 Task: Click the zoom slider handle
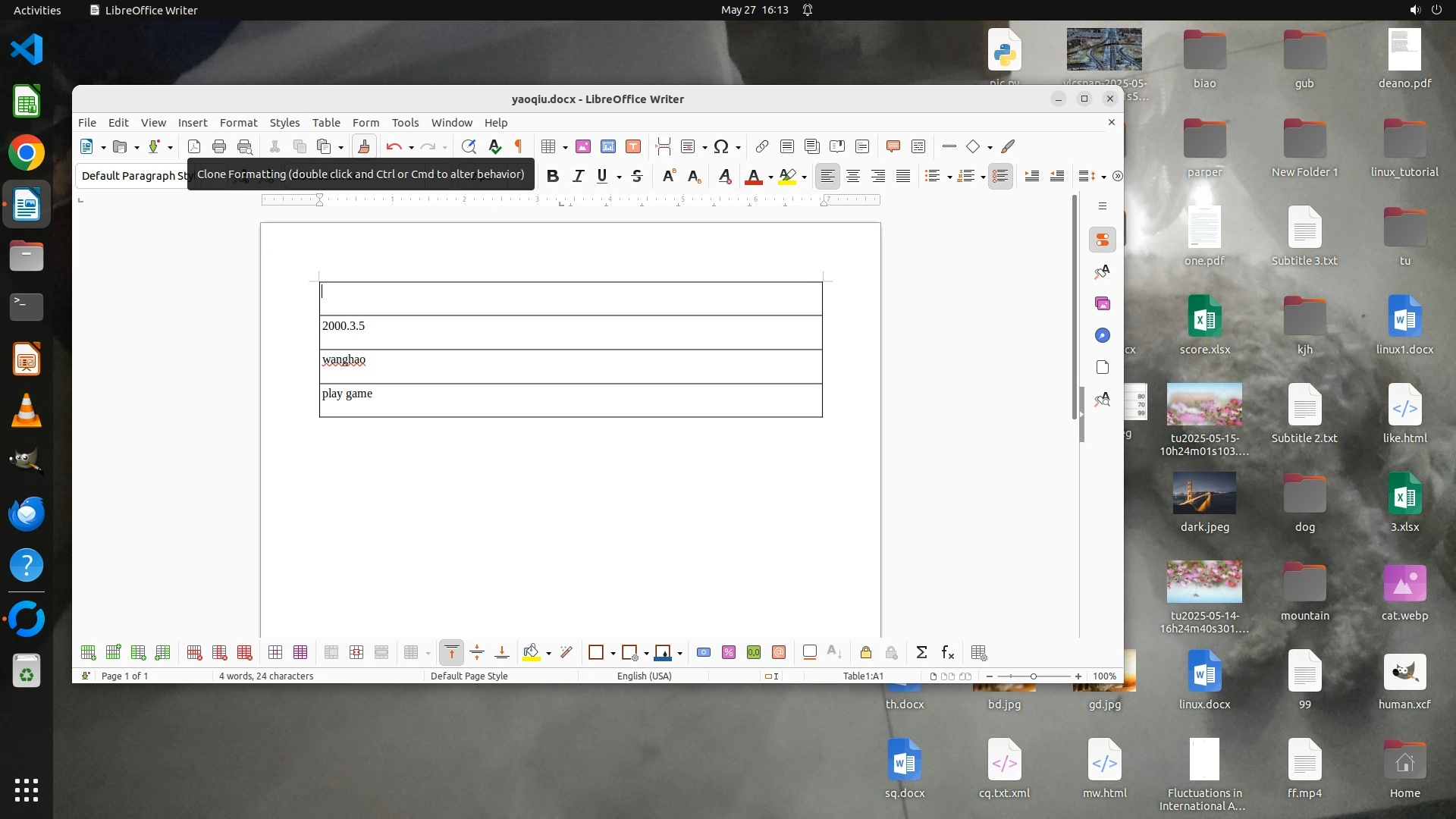pyautogui.click(x=1033, y=676)
